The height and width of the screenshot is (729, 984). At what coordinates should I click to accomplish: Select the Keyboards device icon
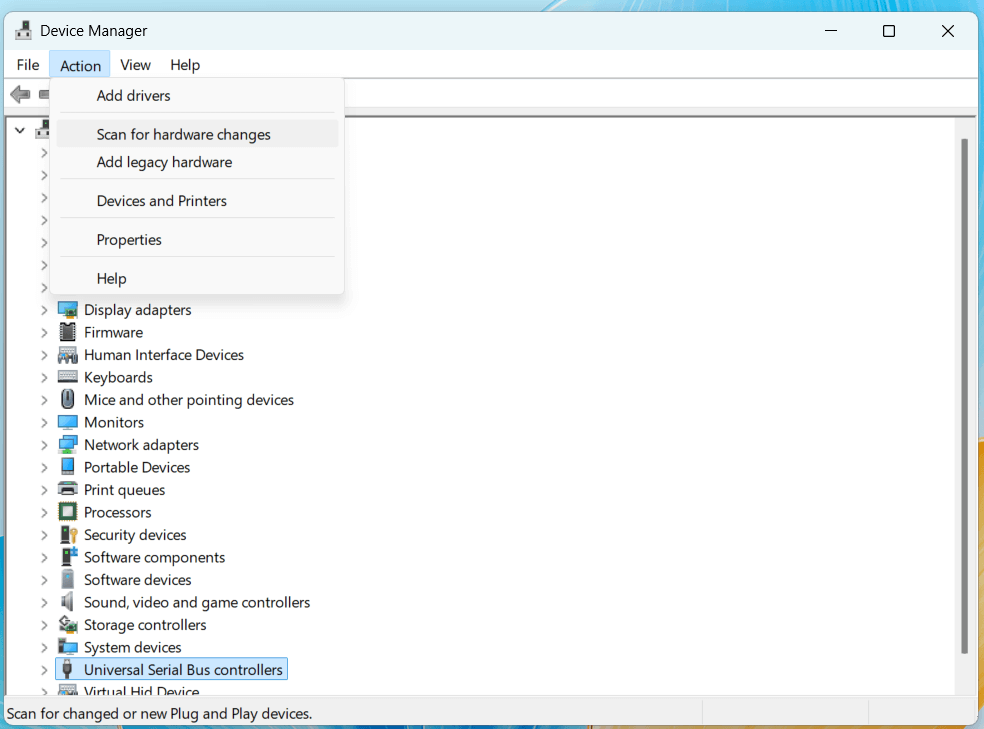(67, 377)
